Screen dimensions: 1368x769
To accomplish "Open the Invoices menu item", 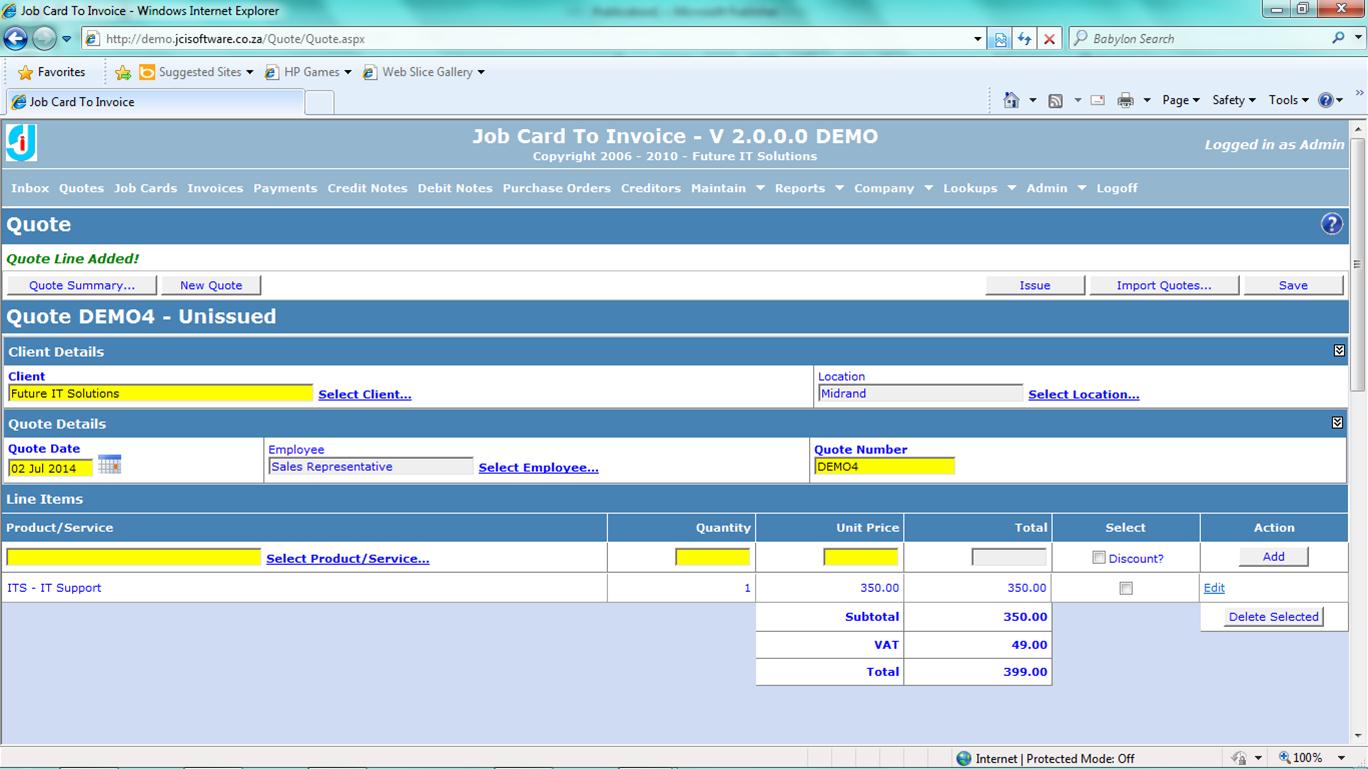I will coord(215,188).
